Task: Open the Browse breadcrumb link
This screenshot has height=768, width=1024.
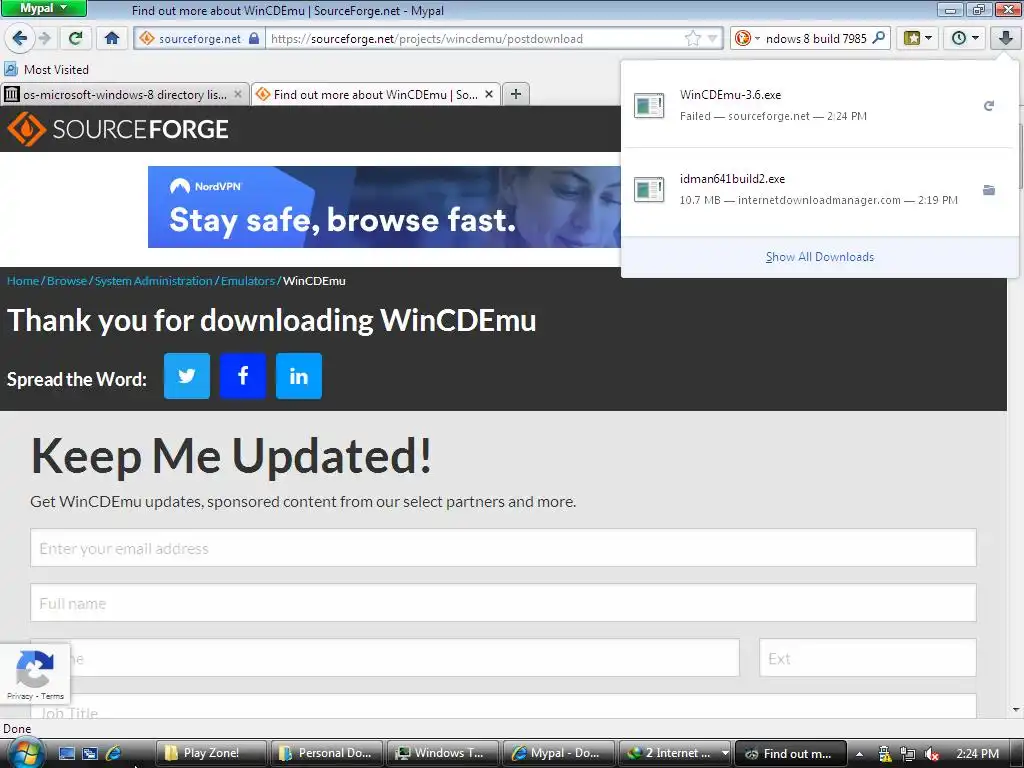Action: 67,281
